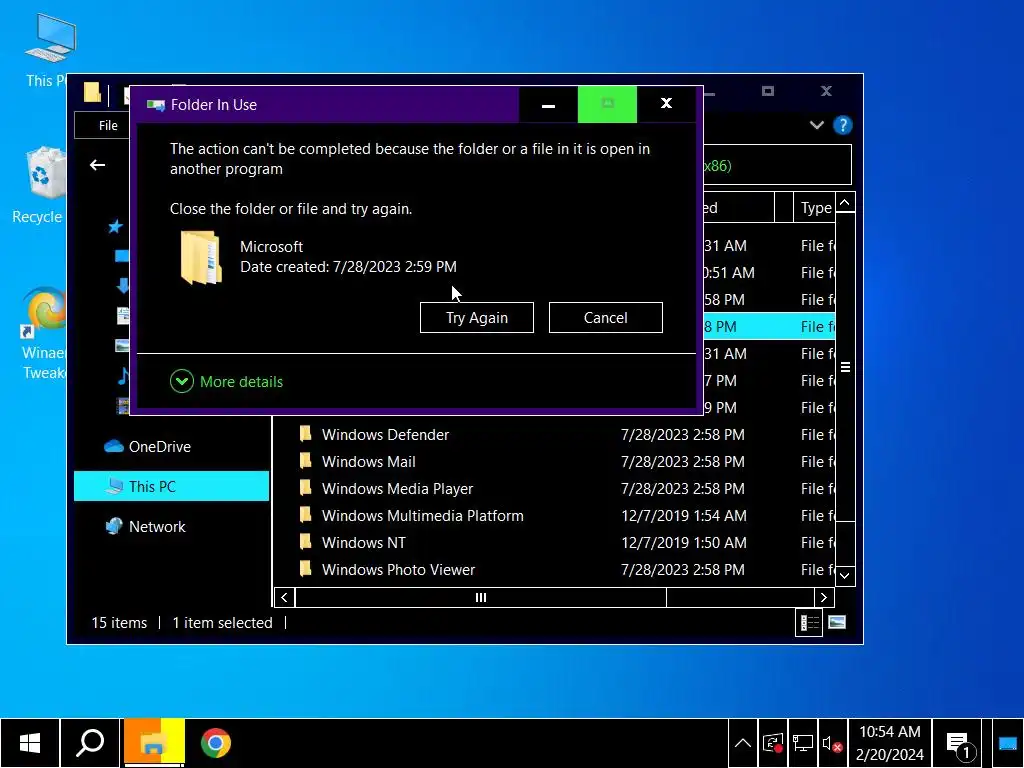1024x768 pixels.
Task: Expand the ribbon with the chevron
Action: 816,125
